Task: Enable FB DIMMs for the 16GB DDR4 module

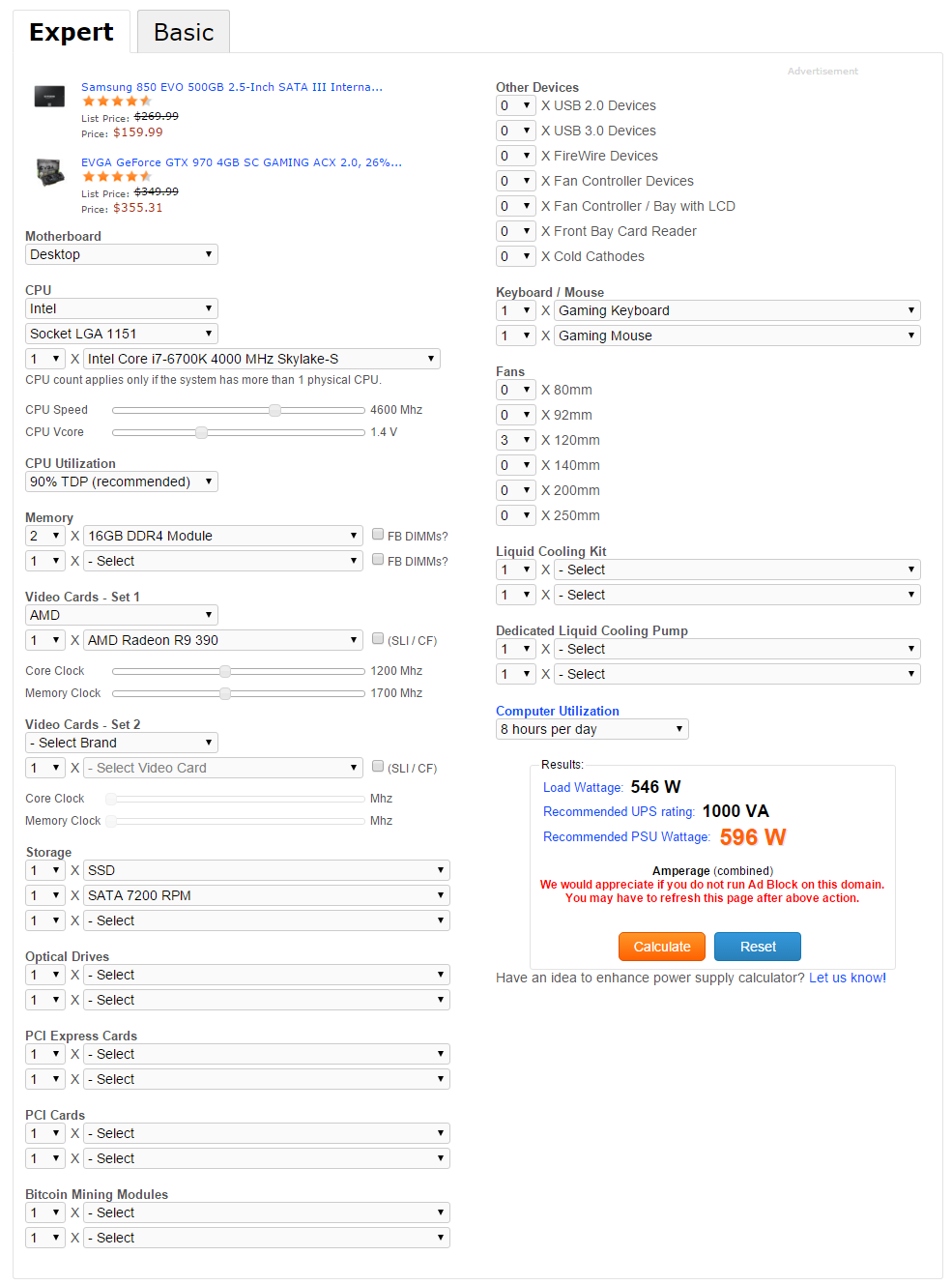Action: click(379, 535)
